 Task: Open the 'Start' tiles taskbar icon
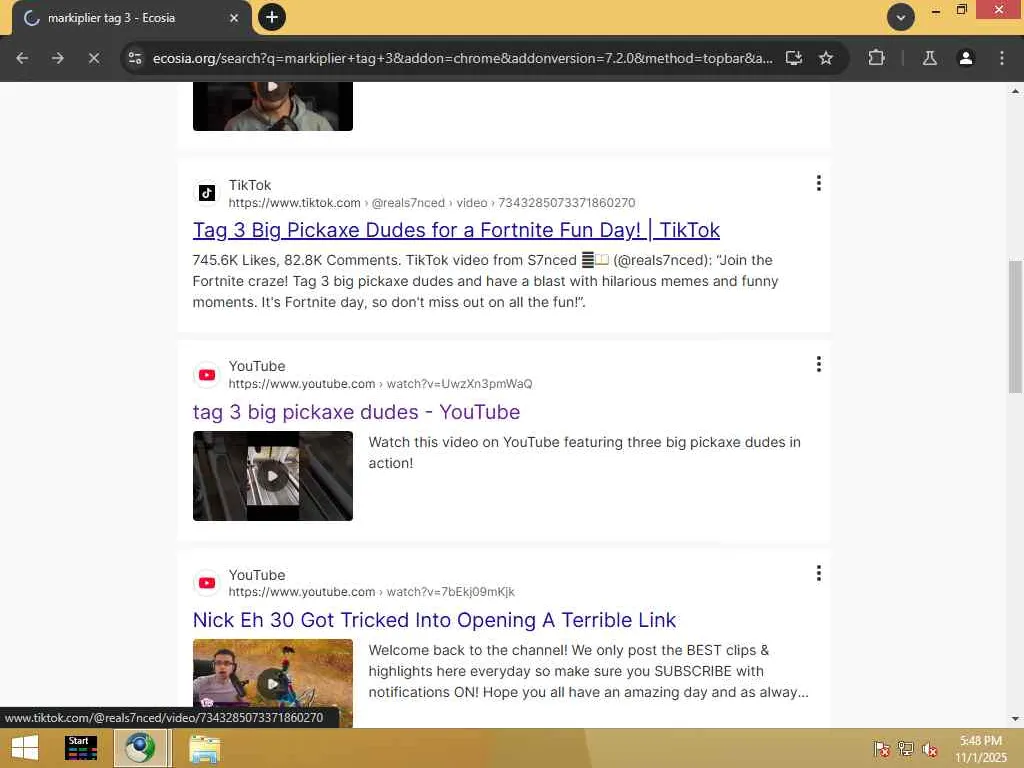(x=81, y=748)
